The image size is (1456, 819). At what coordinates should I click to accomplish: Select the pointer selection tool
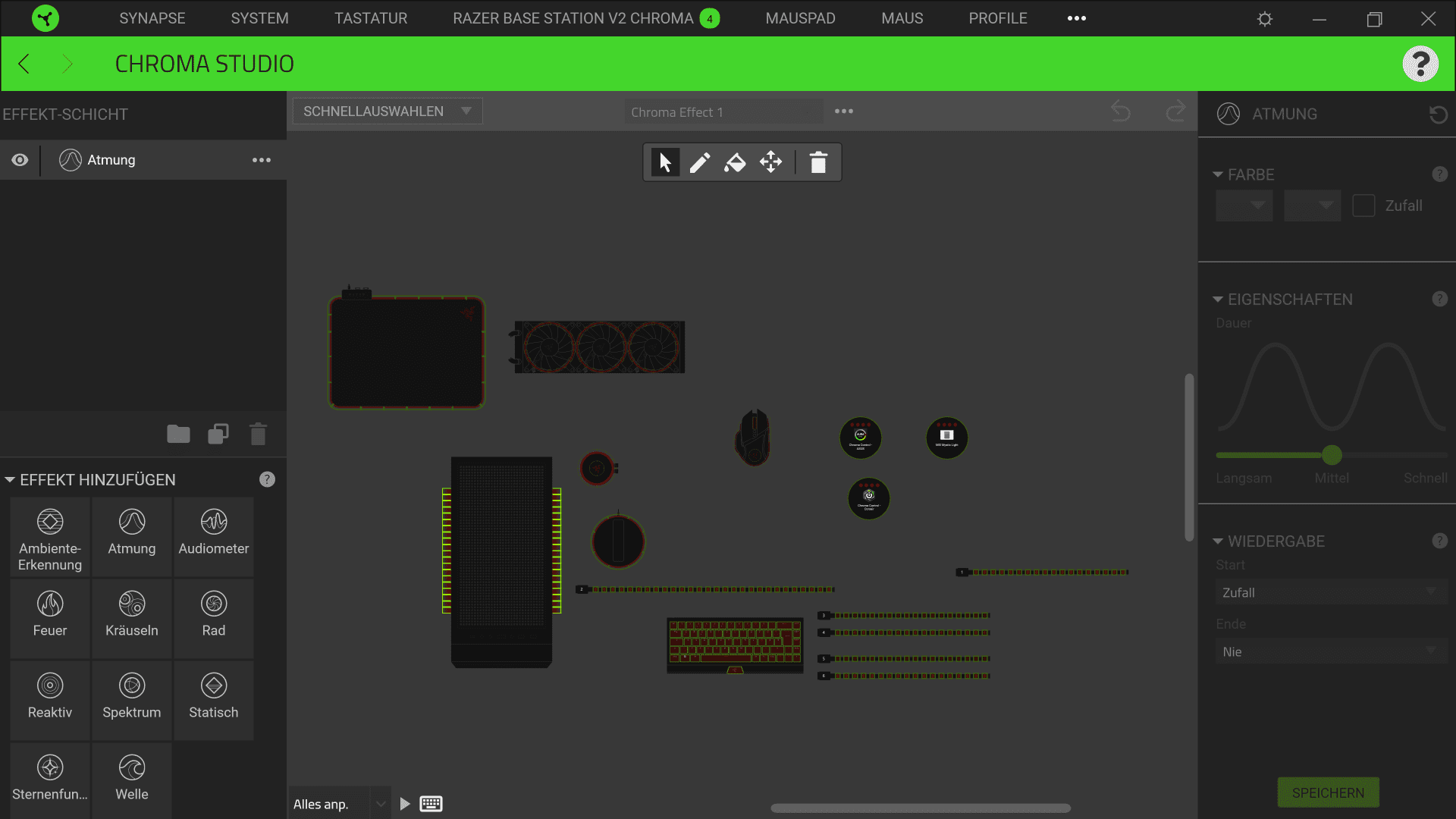click(665, 162)
